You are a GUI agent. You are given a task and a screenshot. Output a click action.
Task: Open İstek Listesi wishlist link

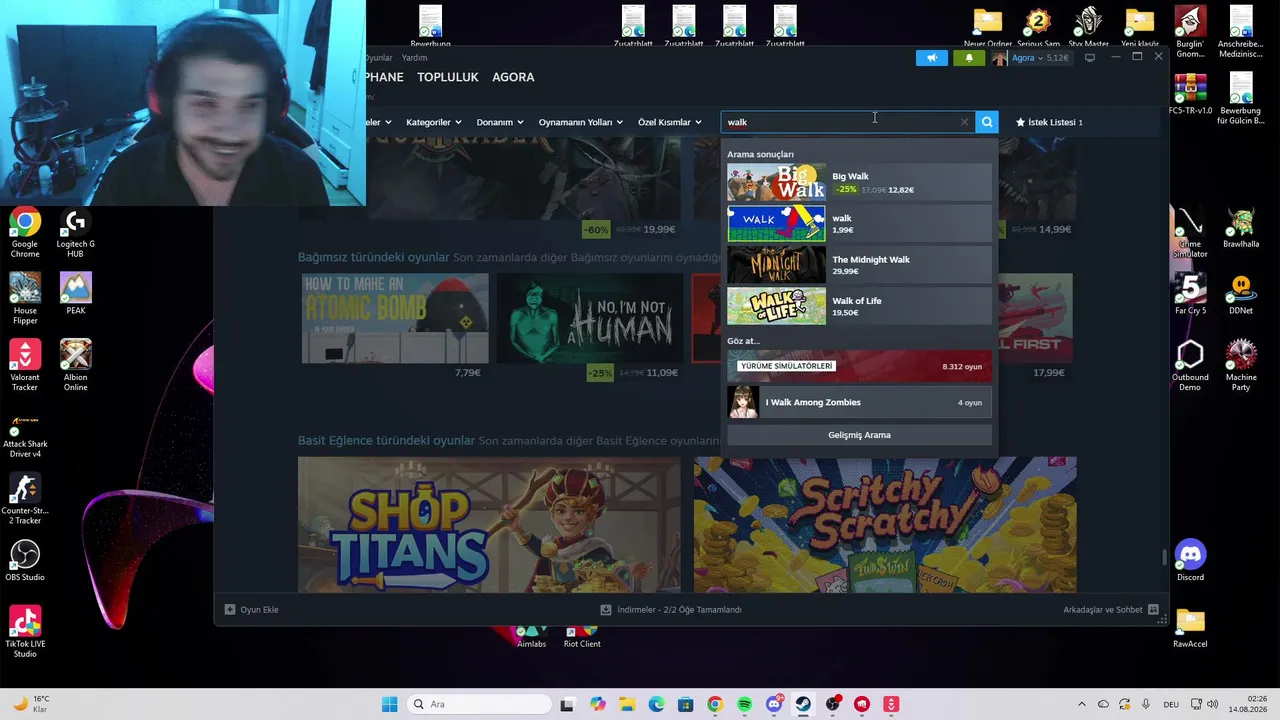[1049, 122]
